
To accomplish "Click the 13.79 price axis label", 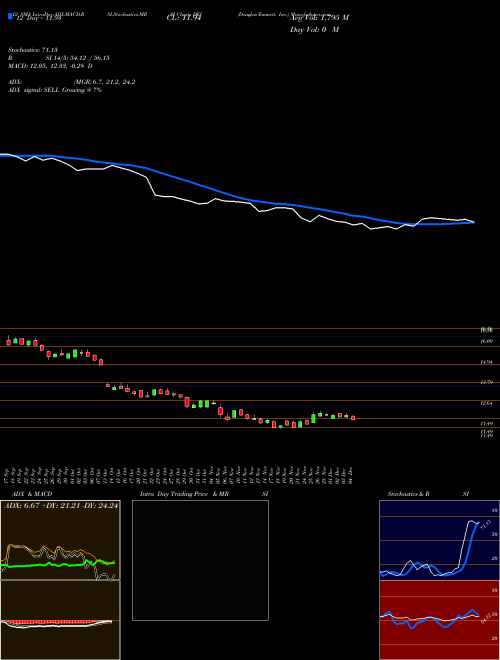I will coord(487,382).
